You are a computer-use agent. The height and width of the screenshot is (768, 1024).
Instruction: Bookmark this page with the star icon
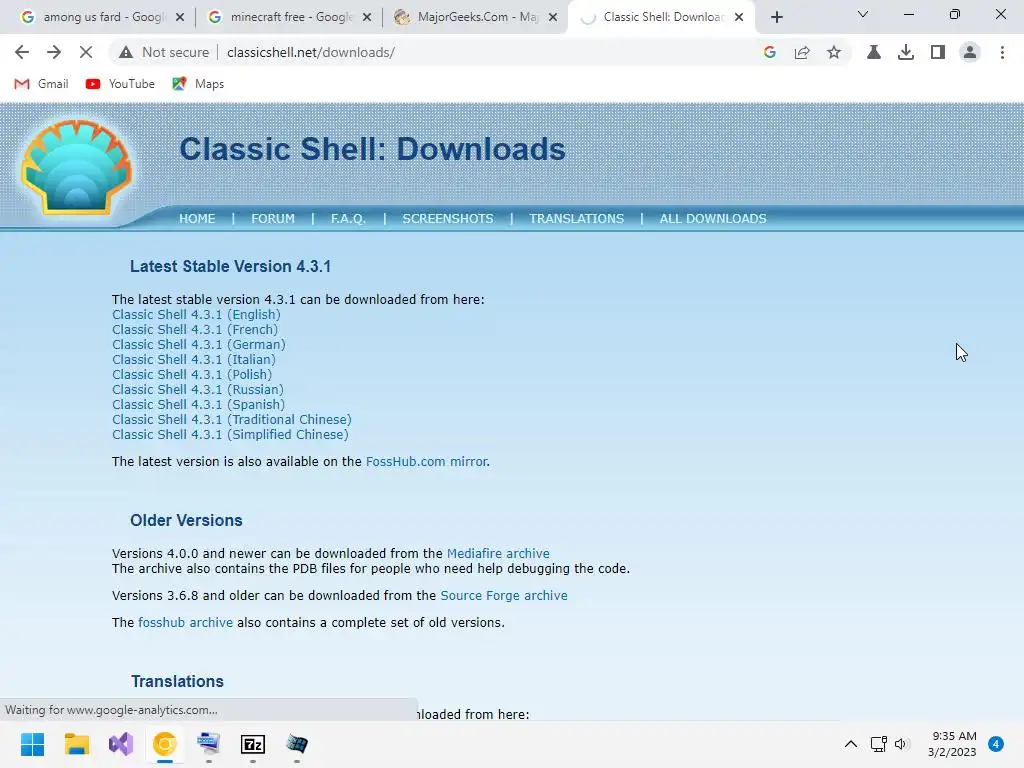pyautogui.click(x=834, y=52)
